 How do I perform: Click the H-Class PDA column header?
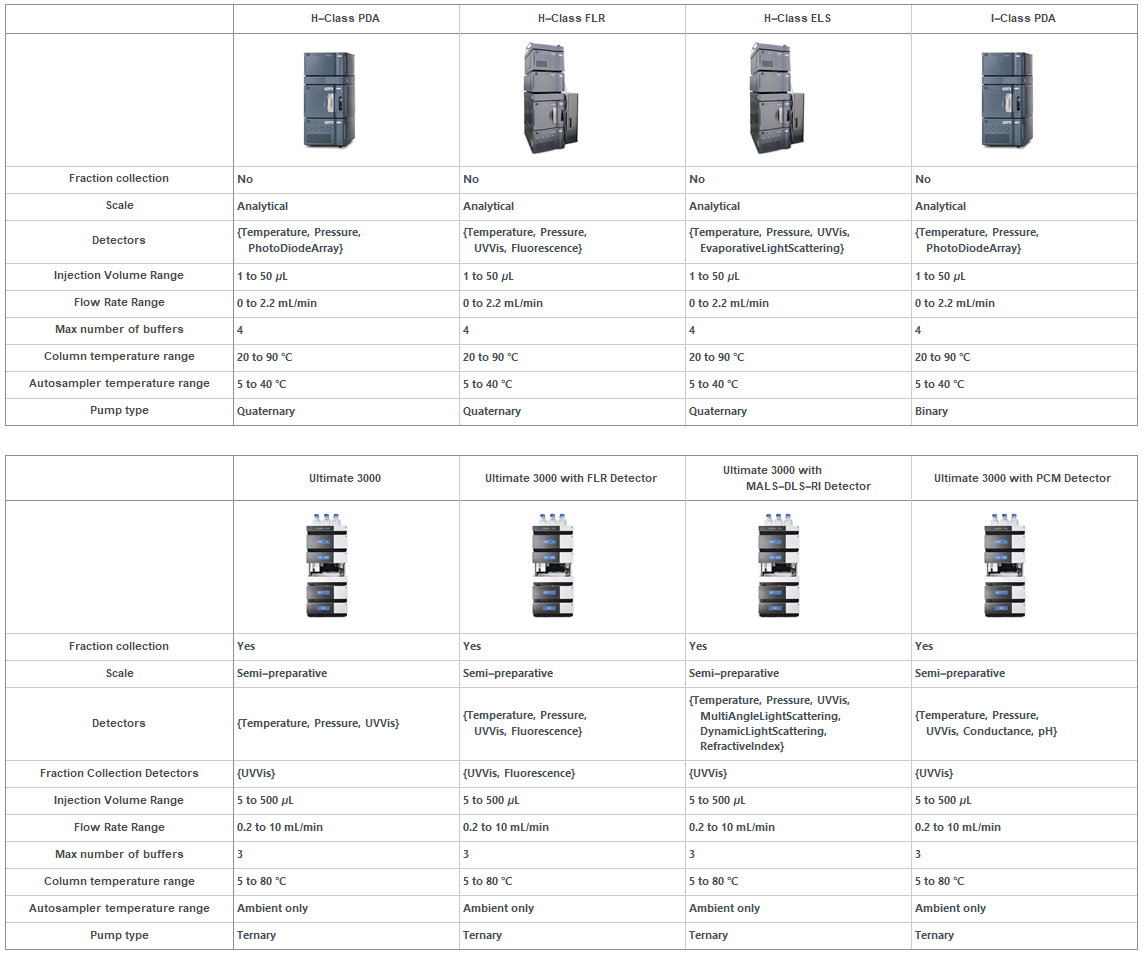pos(346,19)
